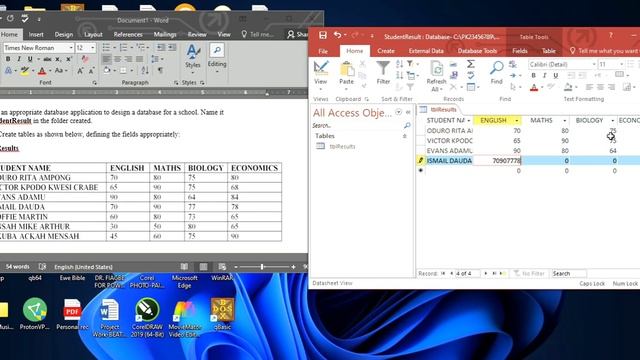Click the CorelDRAW 2019 desktop shortcut

point(147,318)
